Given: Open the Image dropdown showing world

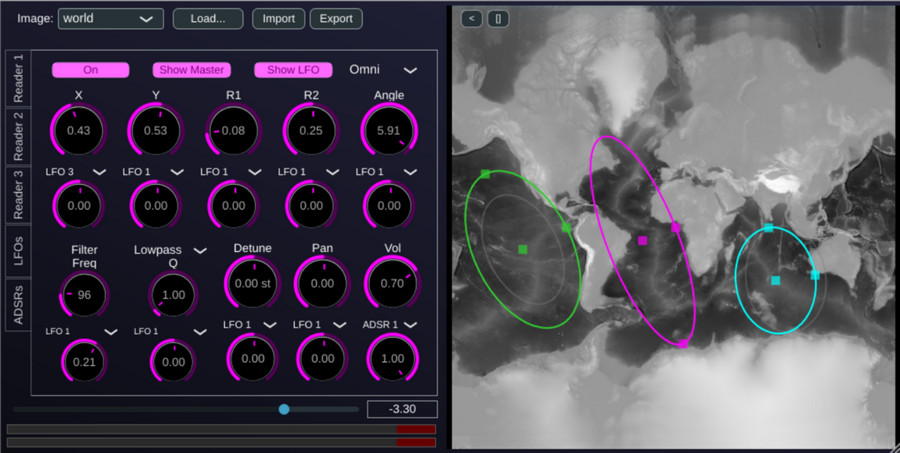Looking at the screenshot, I should pos(110,18).
